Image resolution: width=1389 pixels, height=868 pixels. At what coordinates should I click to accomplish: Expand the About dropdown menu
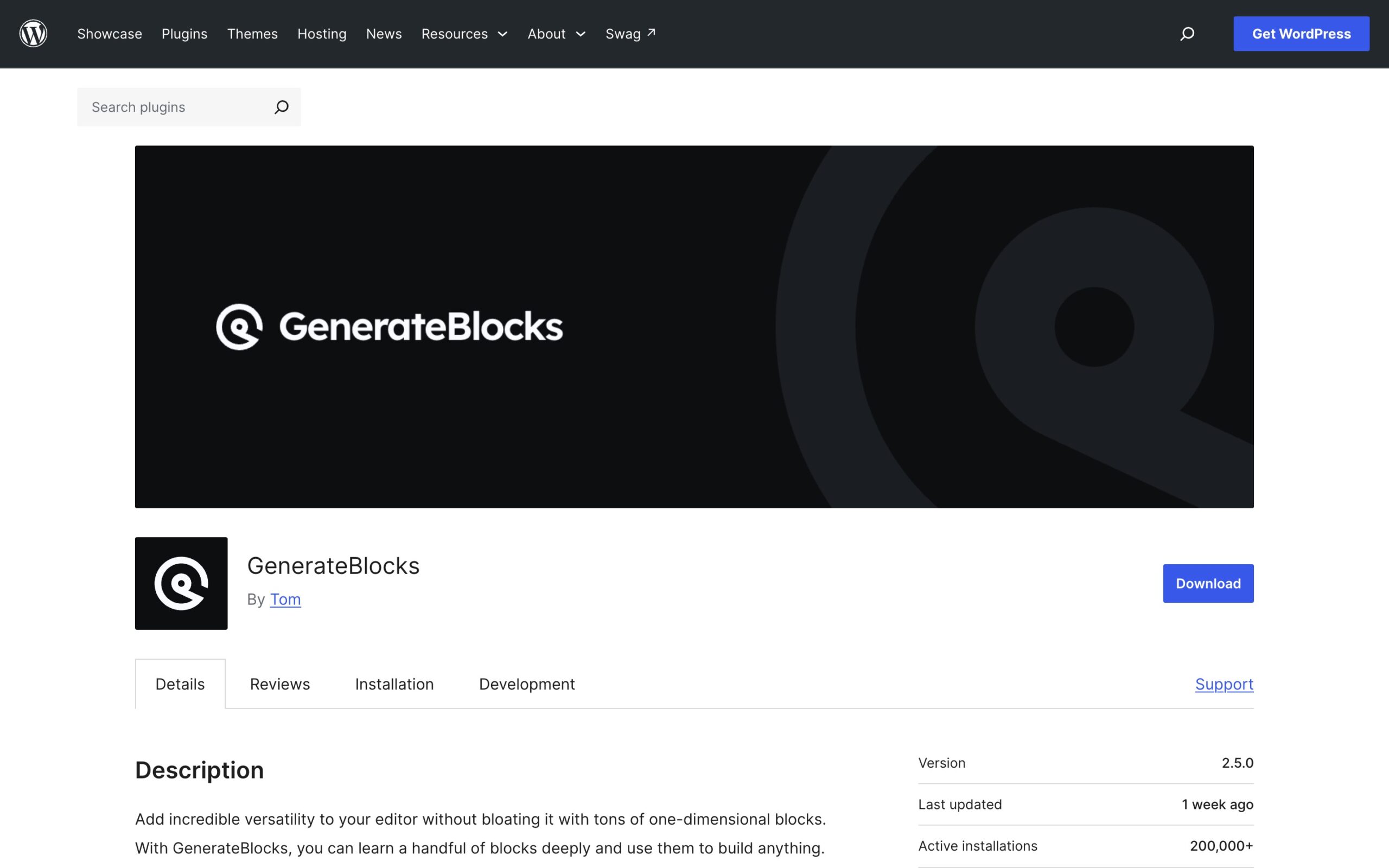pos(557,34)
